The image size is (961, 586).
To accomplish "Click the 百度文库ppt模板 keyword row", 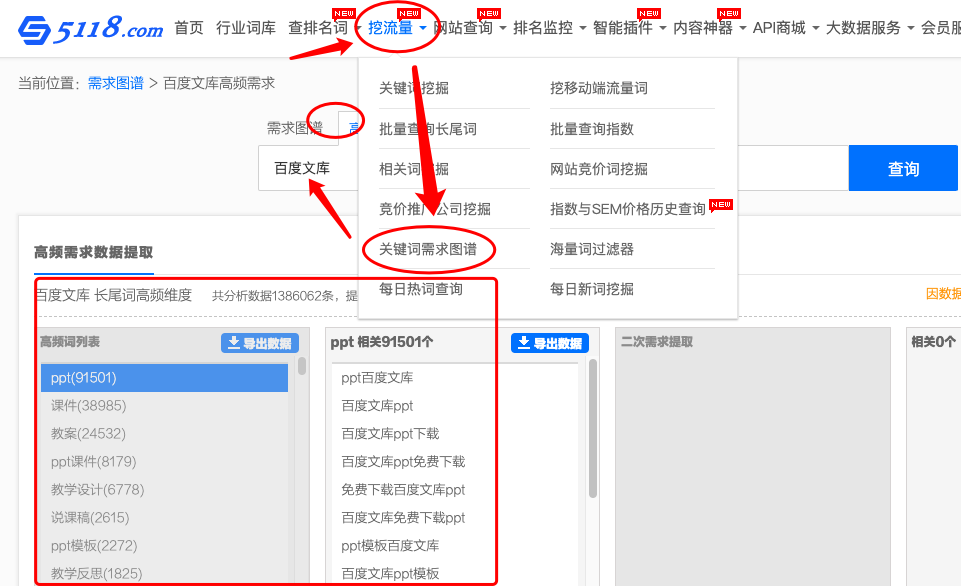I will (x=454, y=574).
